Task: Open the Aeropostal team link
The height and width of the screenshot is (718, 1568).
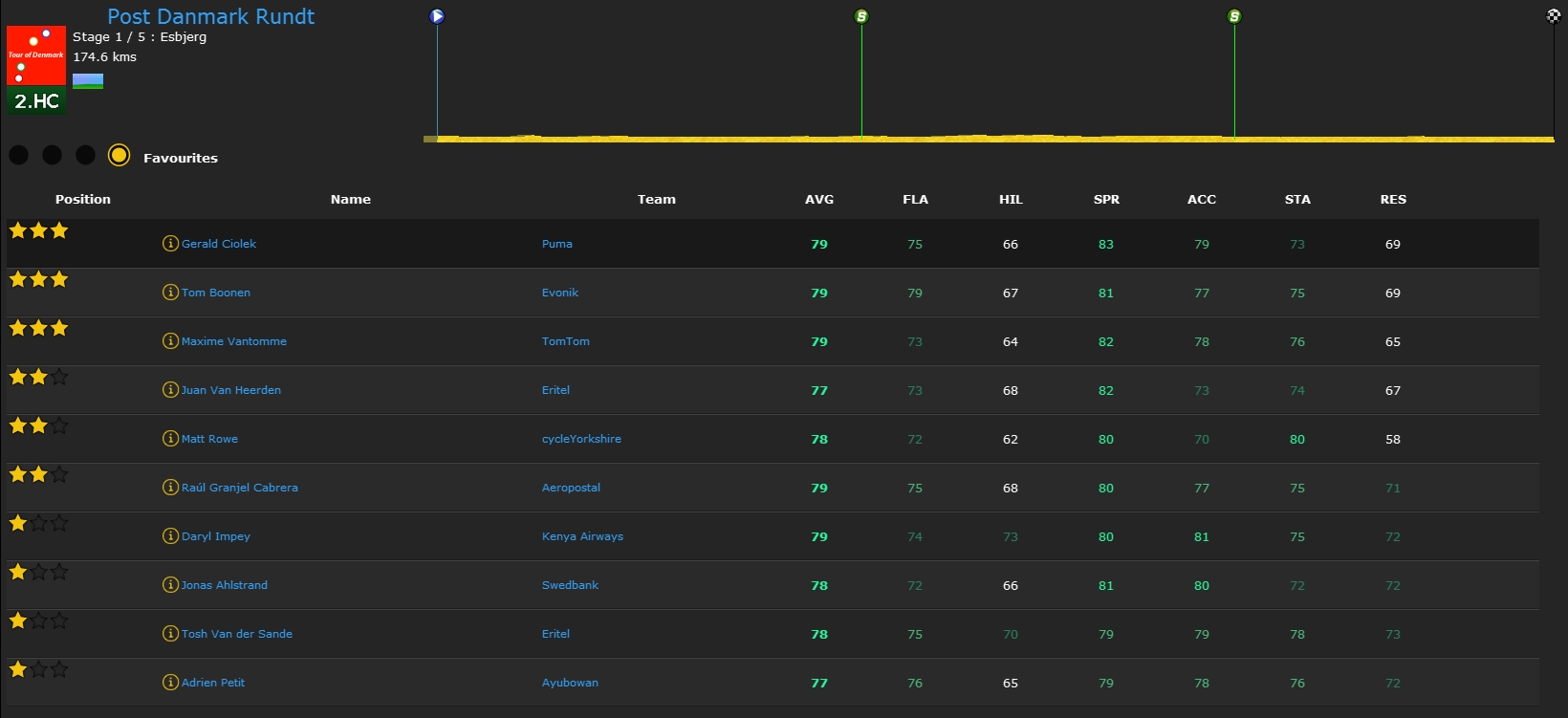Action: point(571,488)
